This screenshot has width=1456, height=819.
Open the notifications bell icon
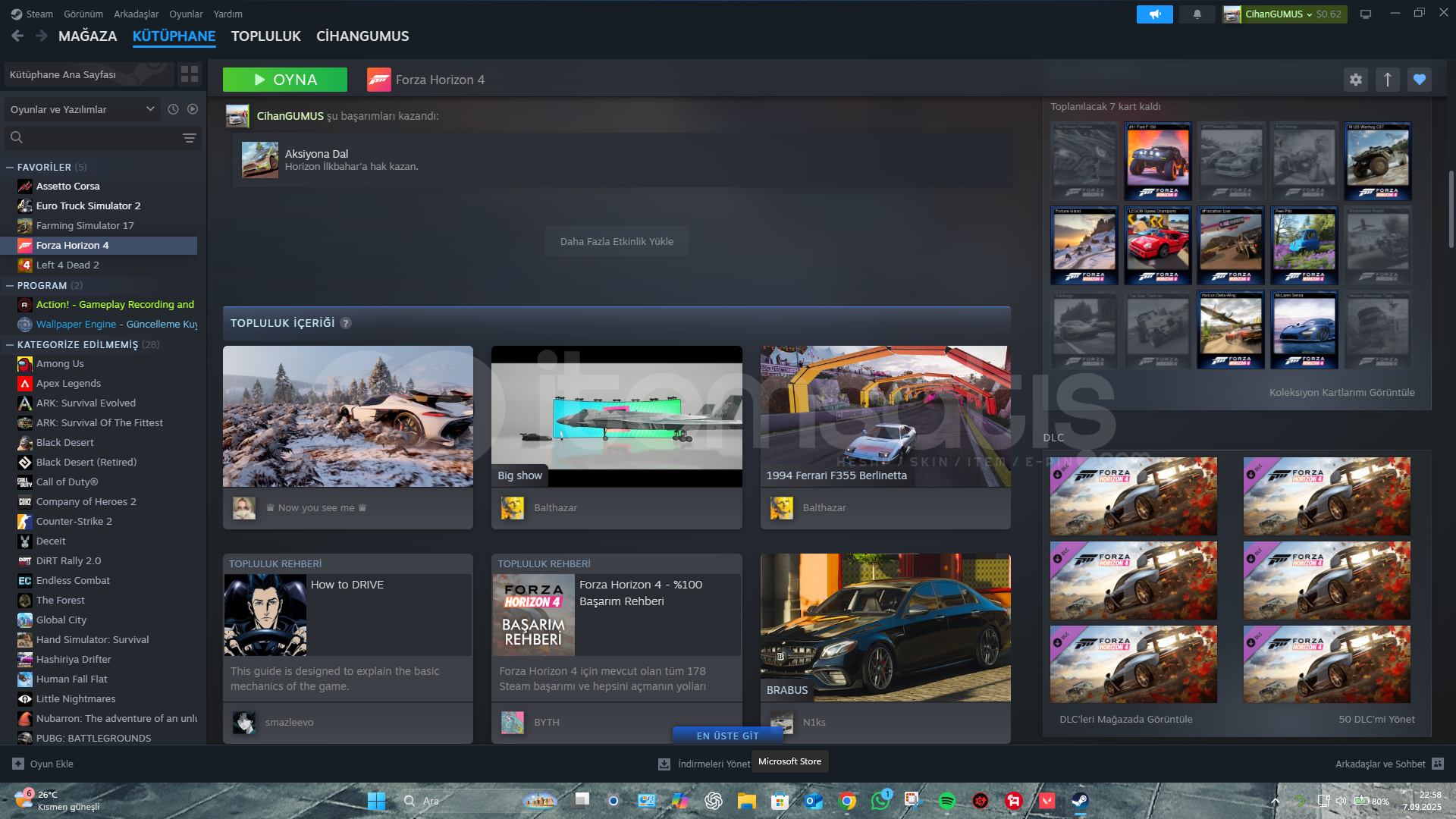pyautogui.click(x=1197, y=14)
